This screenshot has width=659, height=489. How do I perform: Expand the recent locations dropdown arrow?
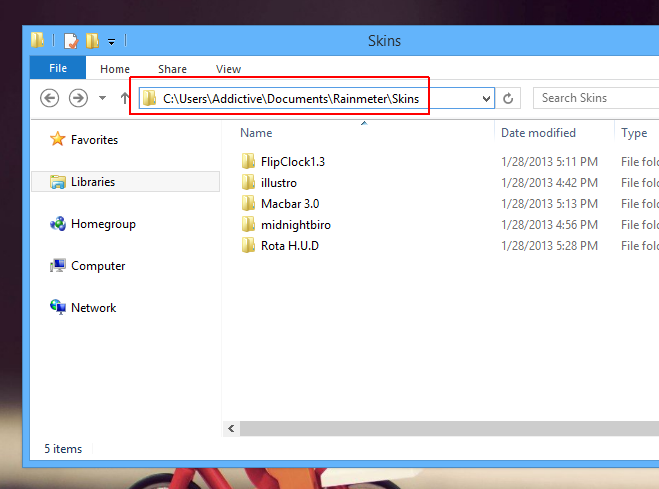(x=103, y=98)
